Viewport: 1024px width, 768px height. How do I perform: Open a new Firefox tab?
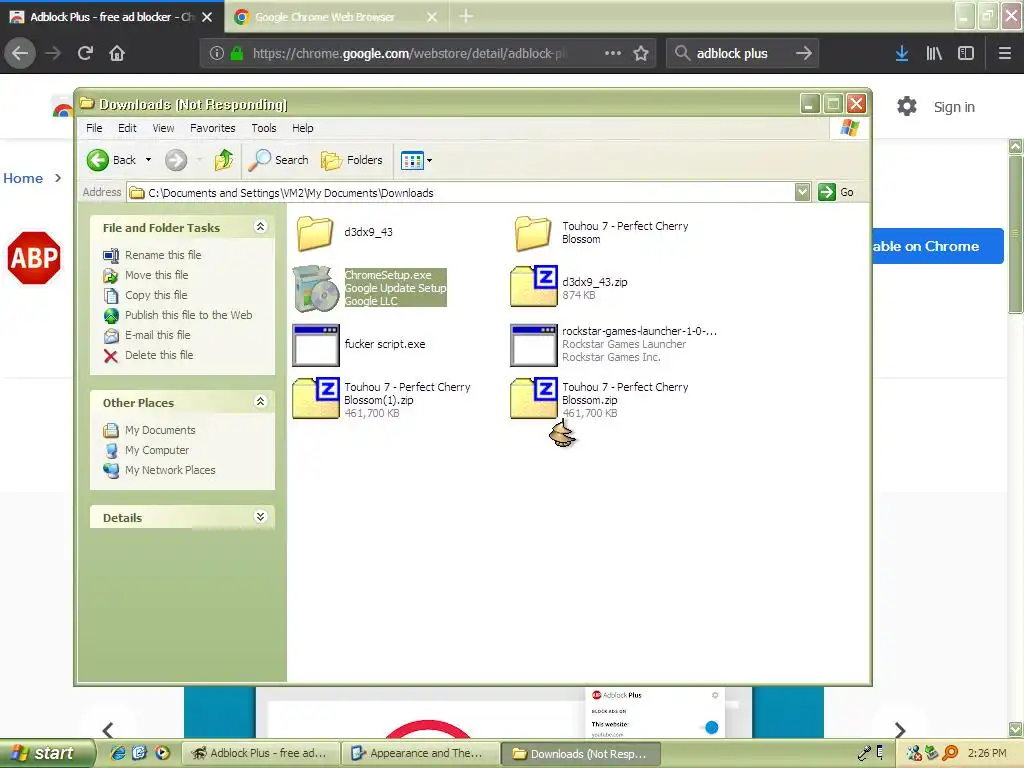coord(466,16)
